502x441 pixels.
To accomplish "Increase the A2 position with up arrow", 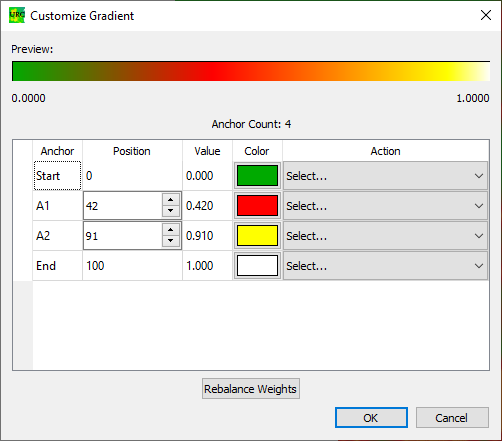I will pyautogui.click(x=171, y=230).
